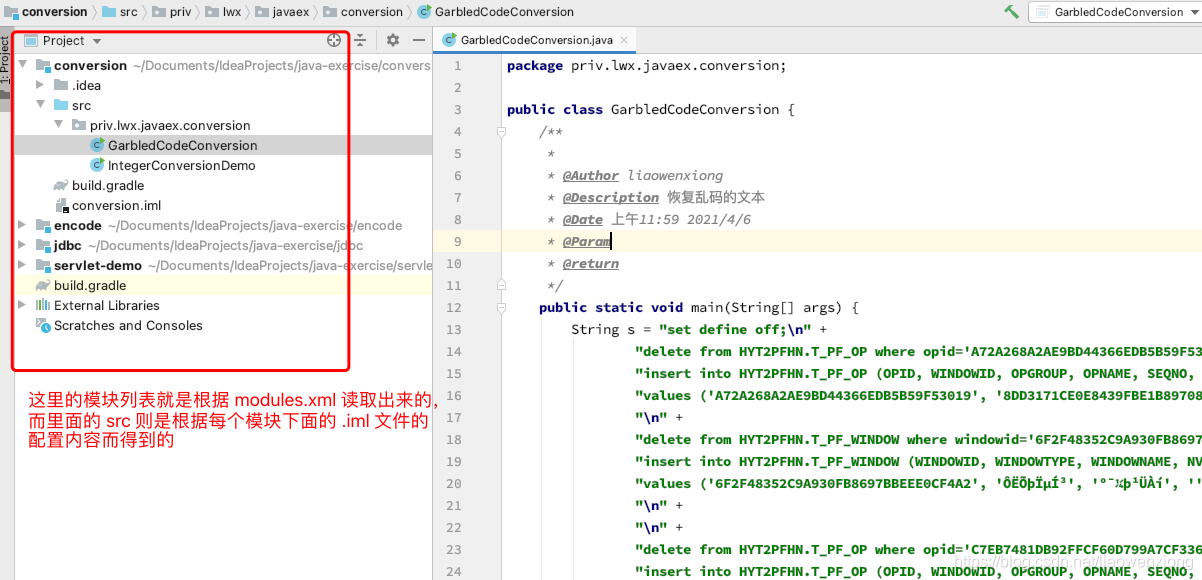Collapse the Javadoc comment fold at line 4
The width and height of the screenshot is (1202, 580).
501,131
